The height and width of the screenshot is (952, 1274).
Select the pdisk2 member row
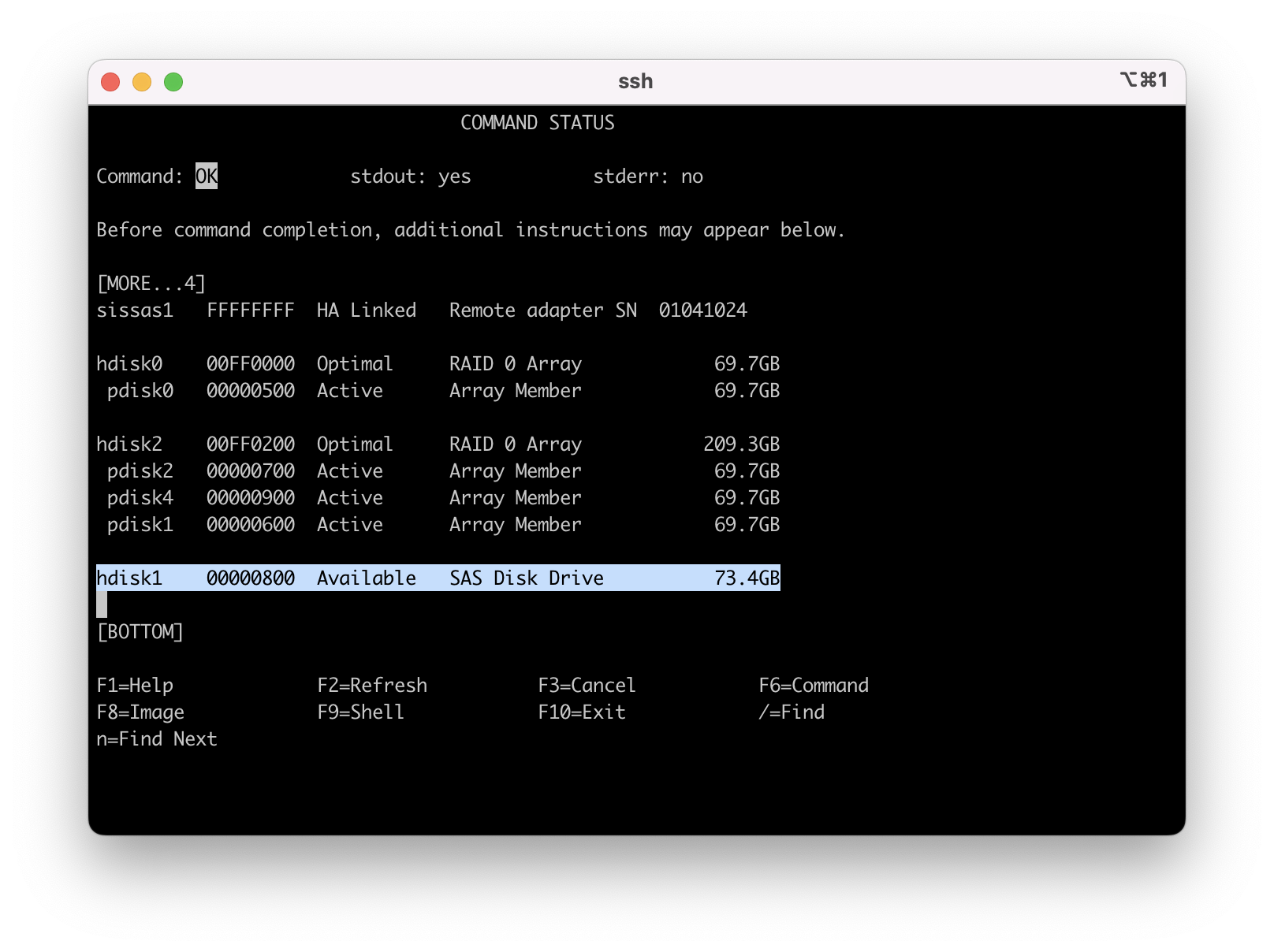click(x=444, y=471)
